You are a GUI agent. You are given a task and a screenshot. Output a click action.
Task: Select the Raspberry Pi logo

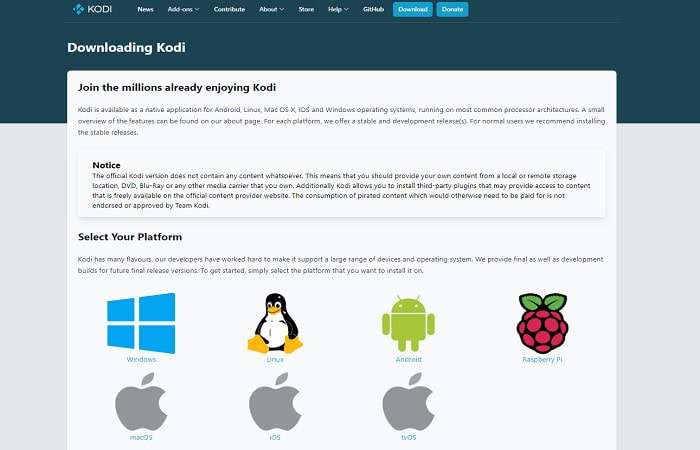coord(542,323)
